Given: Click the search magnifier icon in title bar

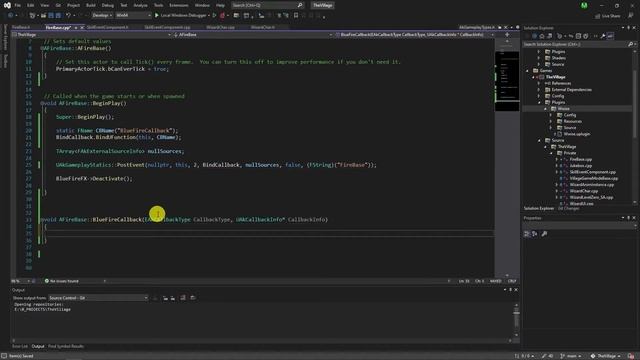Looking at the screenshot, I should [300, 5].
